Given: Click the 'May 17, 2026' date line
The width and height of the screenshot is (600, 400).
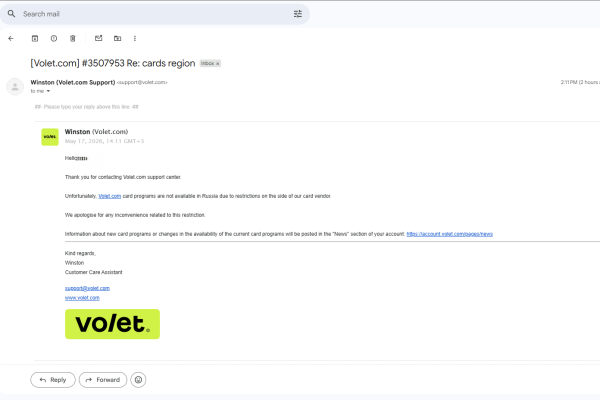Looking at the screenshot, I should click(104, 141).
